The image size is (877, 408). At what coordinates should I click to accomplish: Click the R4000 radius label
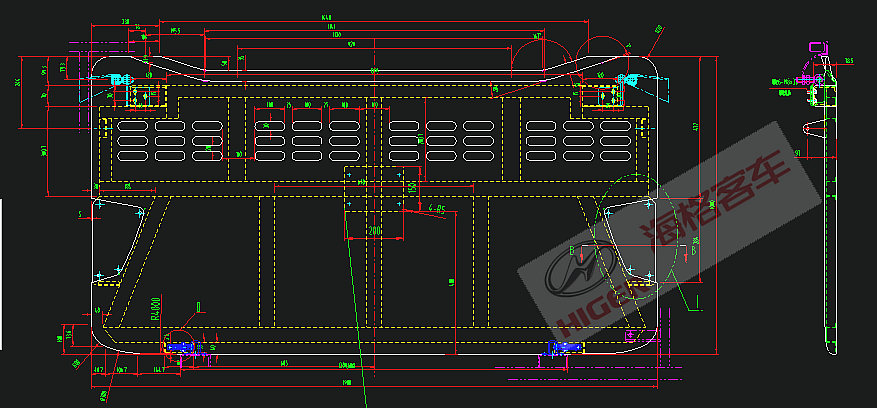(x=155, y=308)
